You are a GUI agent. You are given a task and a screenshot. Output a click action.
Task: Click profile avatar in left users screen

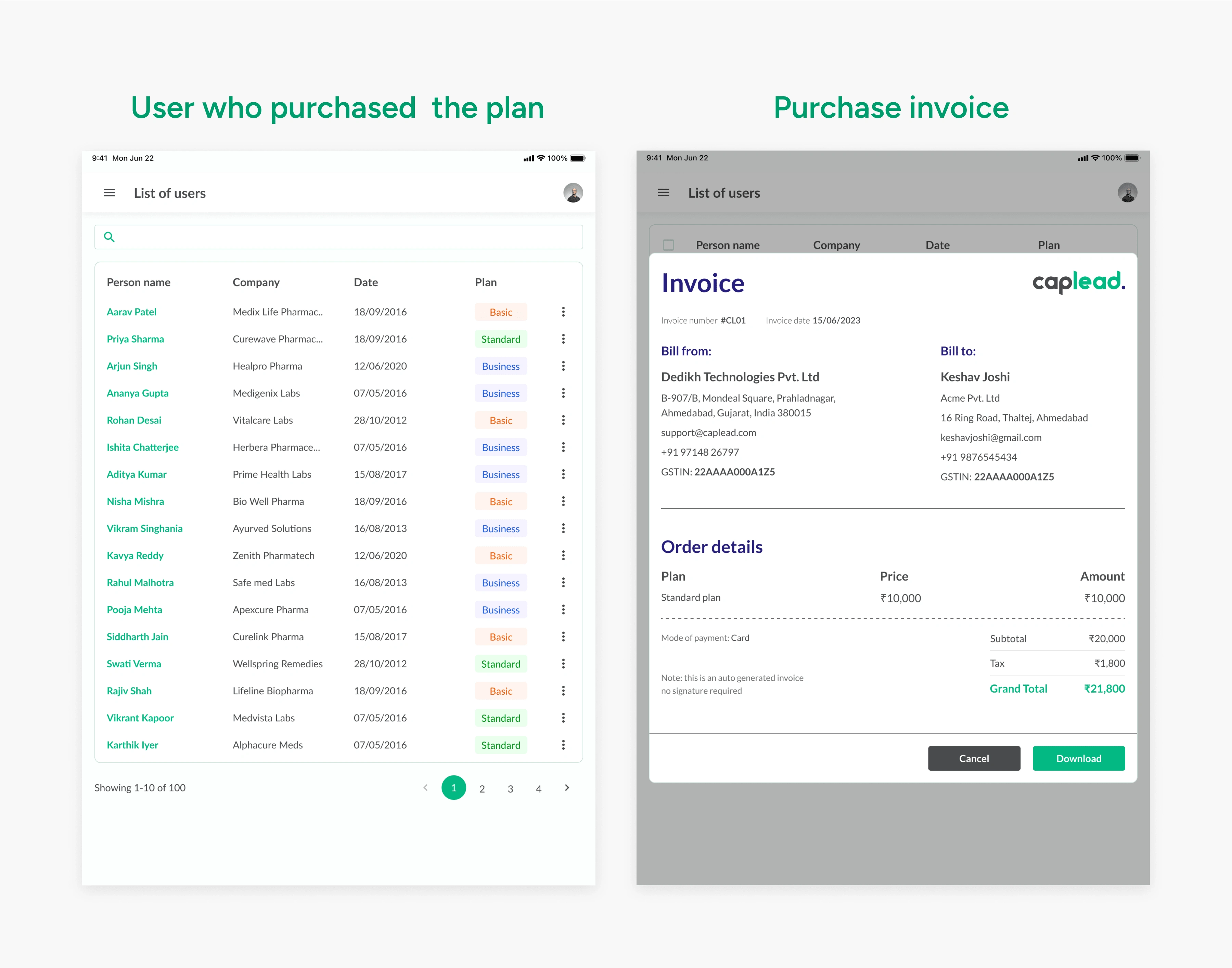(573, 193)
